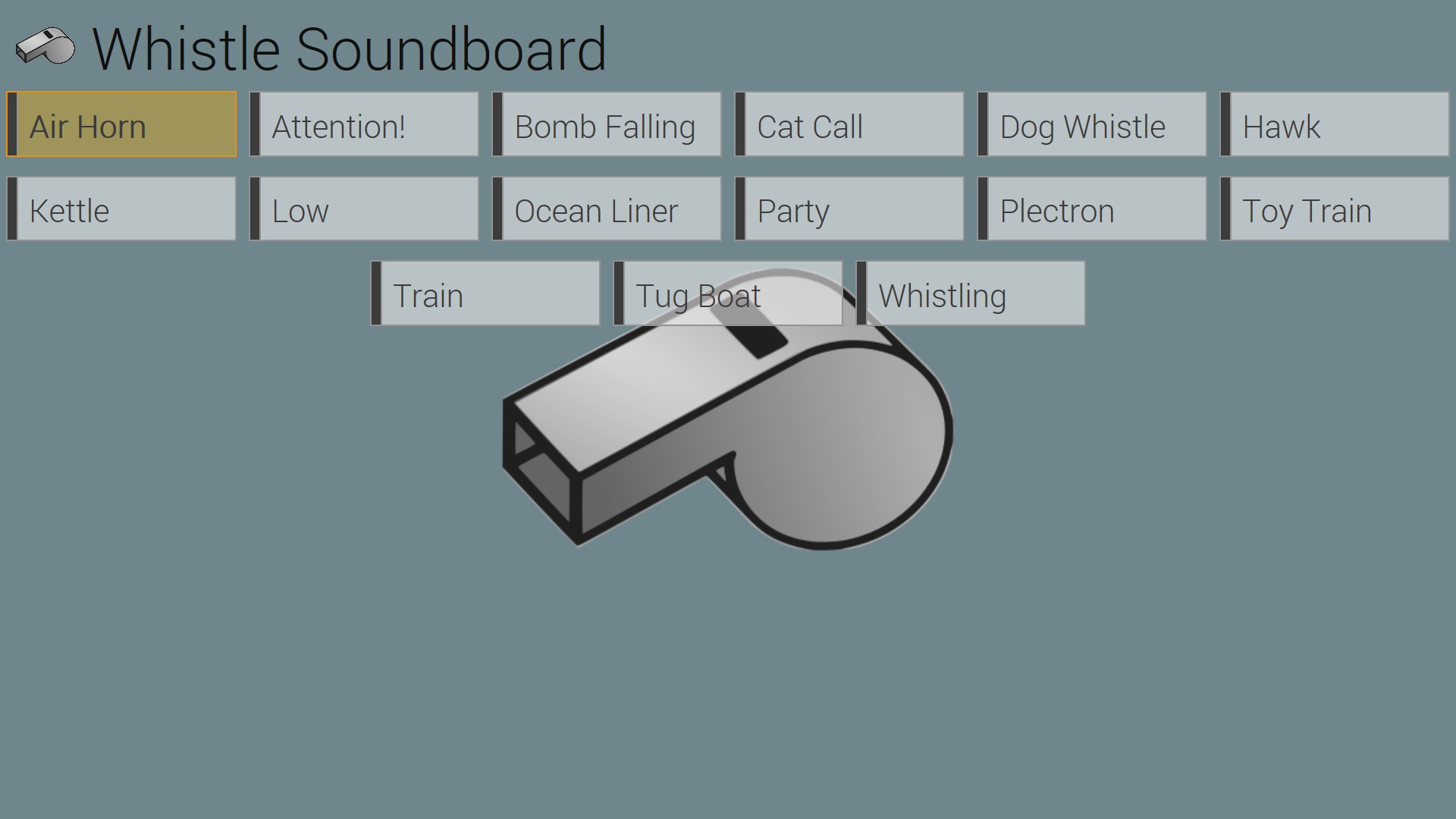Select the Bomb Falling sound button
The width and height of the screenshot is (1456, 819).
pos(607,124)
